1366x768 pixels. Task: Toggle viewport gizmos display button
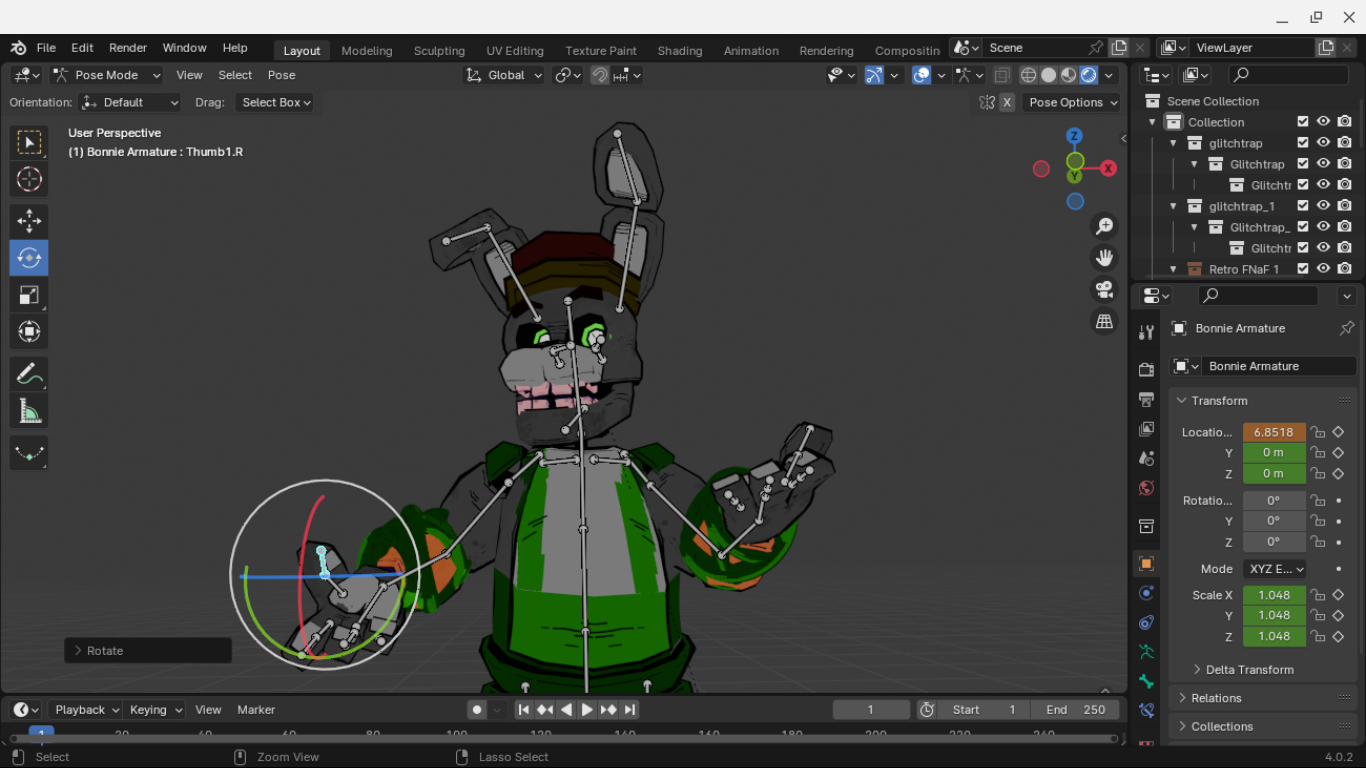[874, 75]
